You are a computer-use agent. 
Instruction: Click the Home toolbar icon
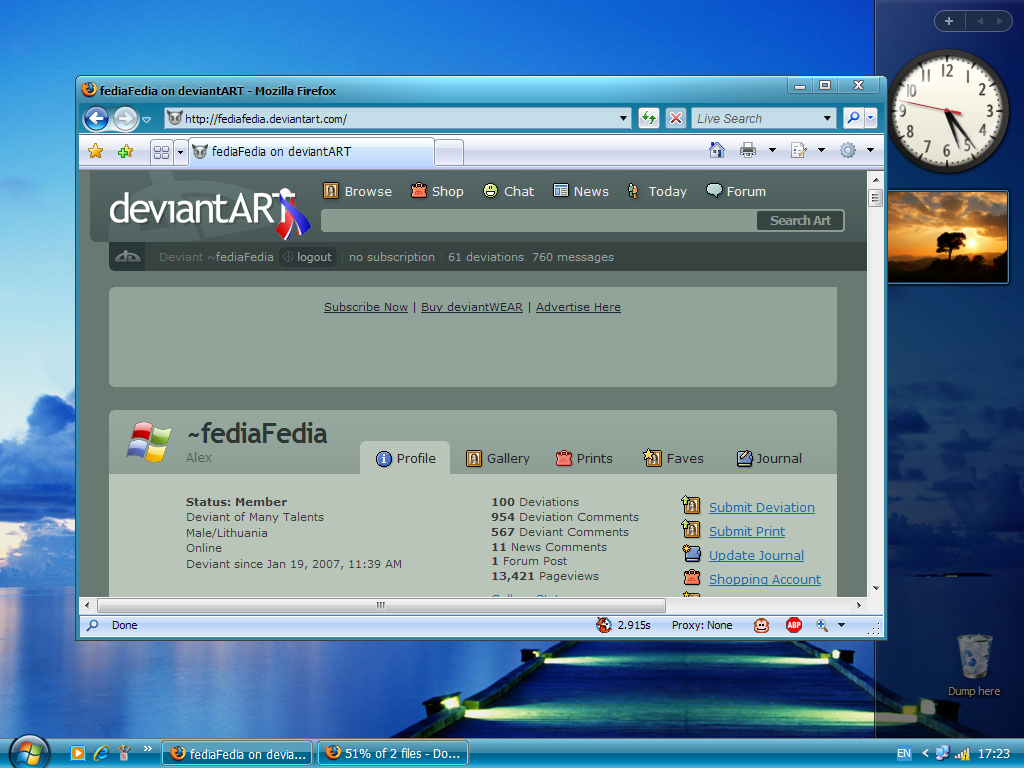(x=716, y=150)
